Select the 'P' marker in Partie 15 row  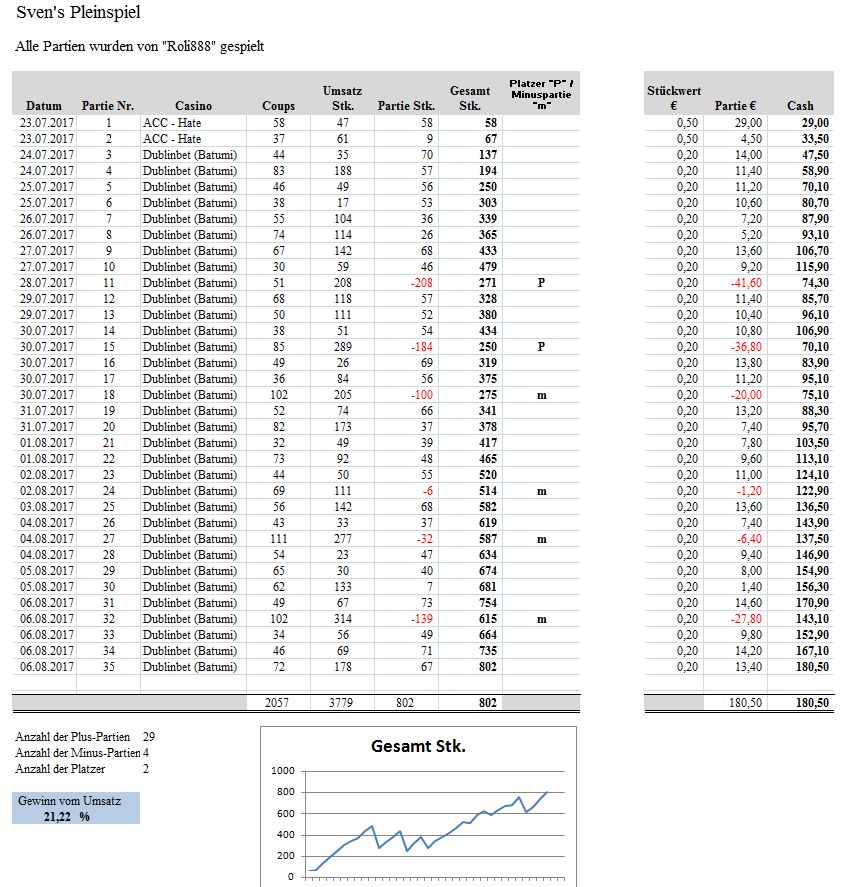pyautogui.click(x=541, y=347)
